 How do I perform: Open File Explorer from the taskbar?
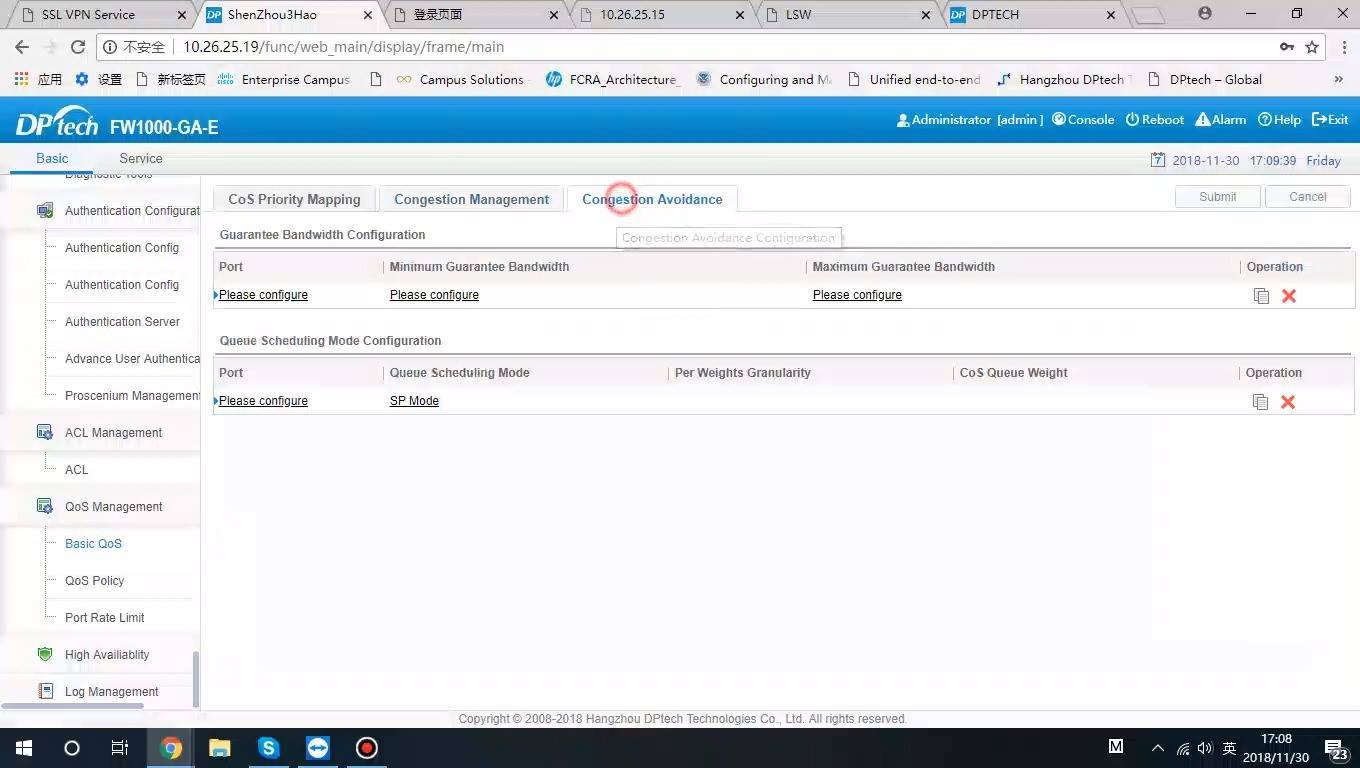219,748
